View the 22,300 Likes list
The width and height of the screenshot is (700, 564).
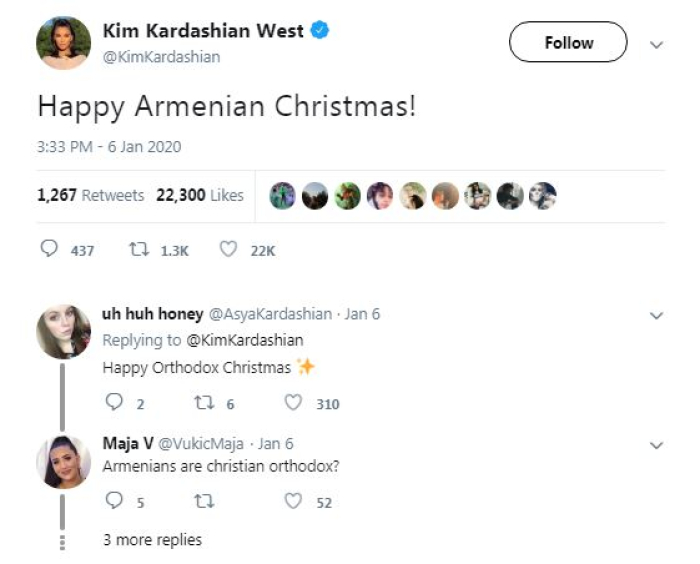tap(200, 195)
